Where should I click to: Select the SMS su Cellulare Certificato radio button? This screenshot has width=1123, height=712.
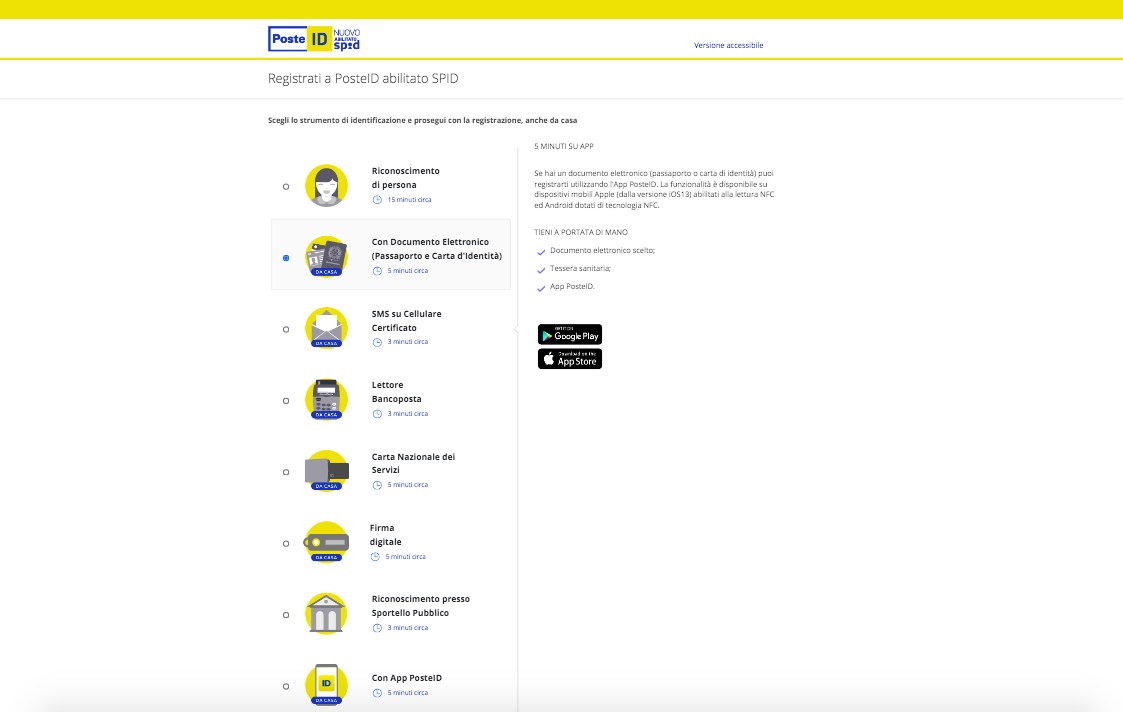[x=286, y=329]
